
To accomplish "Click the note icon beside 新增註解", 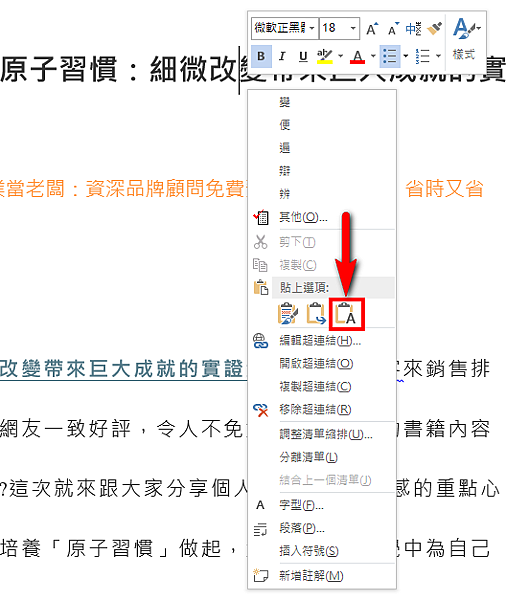I will [260, 575].
